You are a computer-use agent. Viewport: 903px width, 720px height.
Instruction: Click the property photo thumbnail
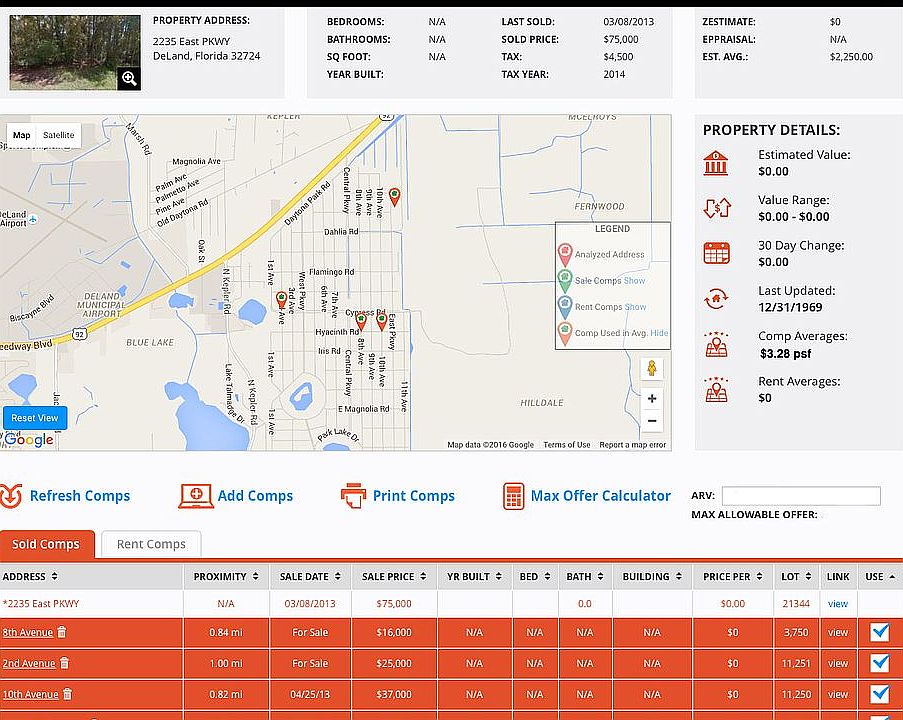[75, 52]
